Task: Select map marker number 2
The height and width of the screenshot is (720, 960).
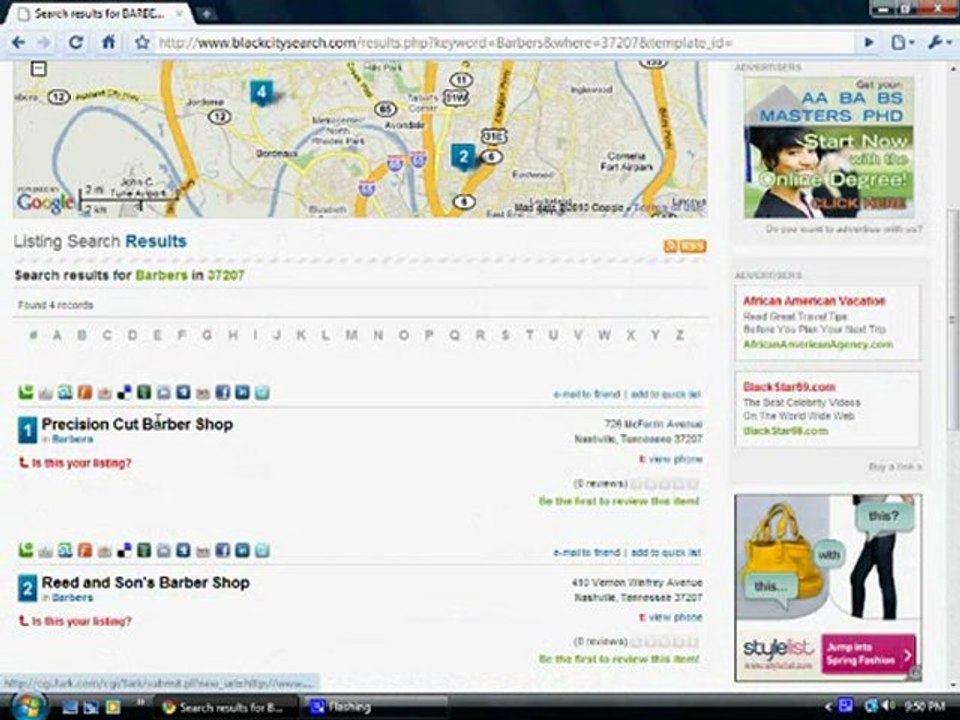Action: pos(463,157)
